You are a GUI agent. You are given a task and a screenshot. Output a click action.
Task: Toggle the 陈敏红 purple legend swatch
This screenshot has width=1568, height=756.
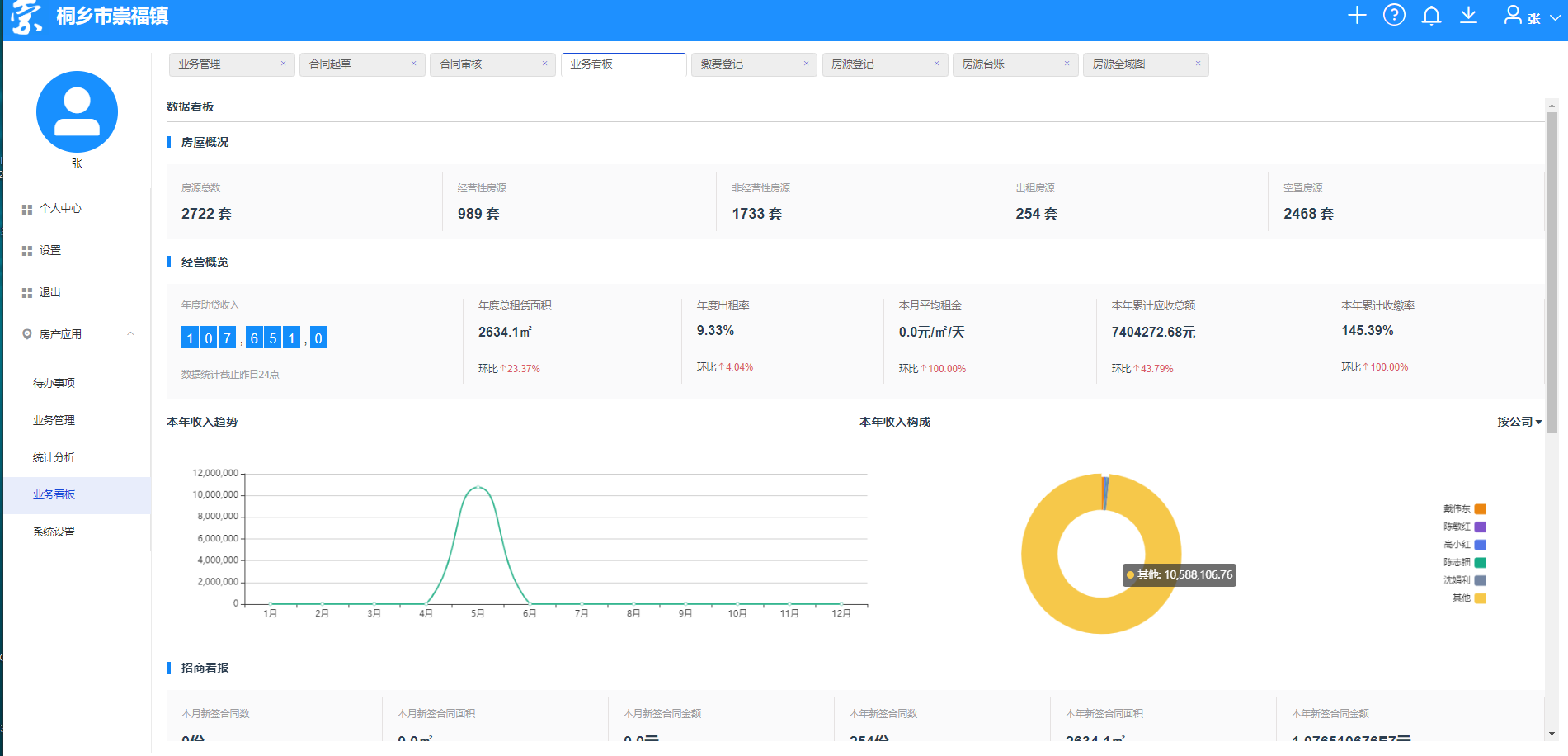click(x=1480, y=527)
